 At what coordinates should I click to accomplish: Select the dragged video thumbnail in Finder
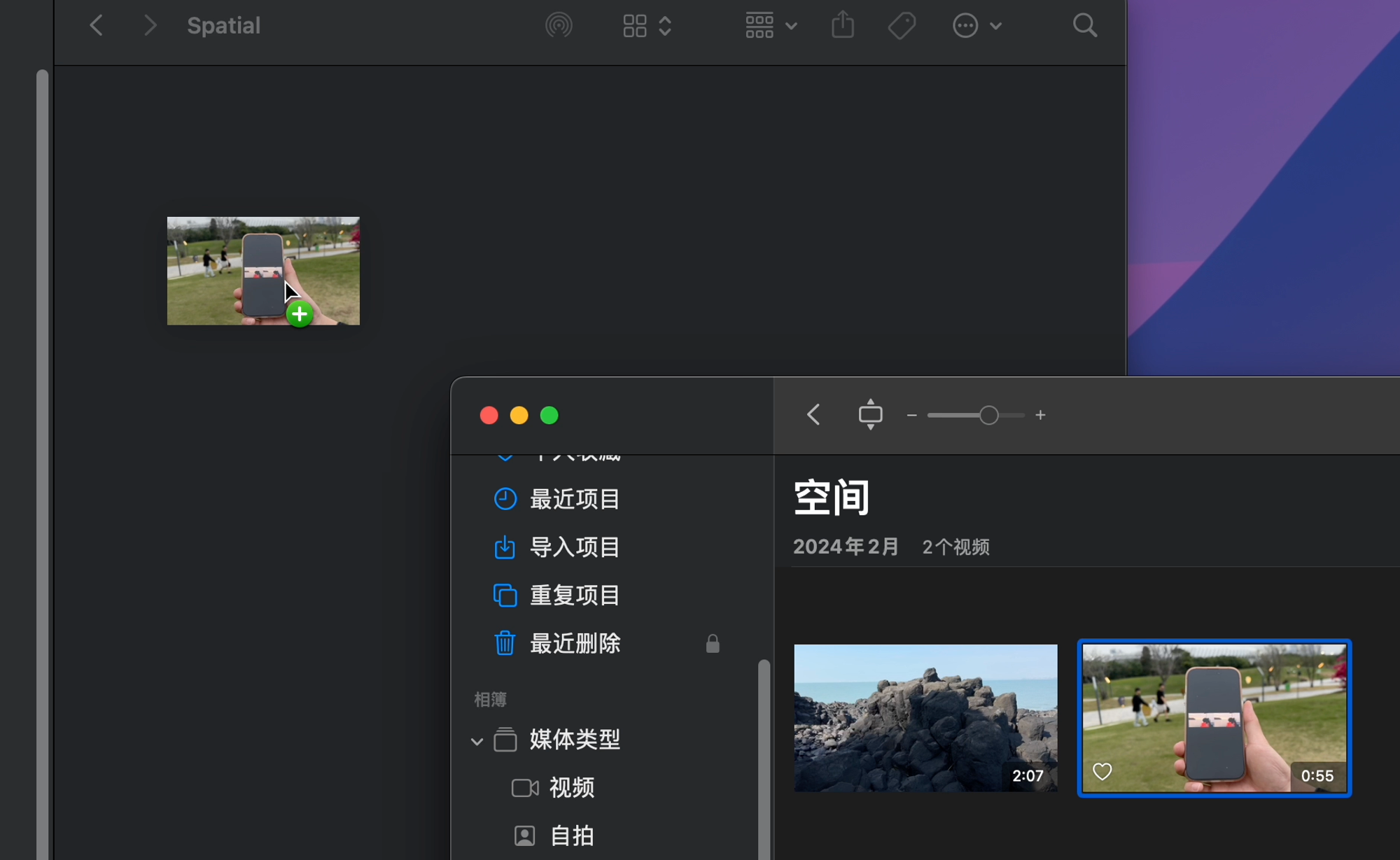click(x=263, y=271)
